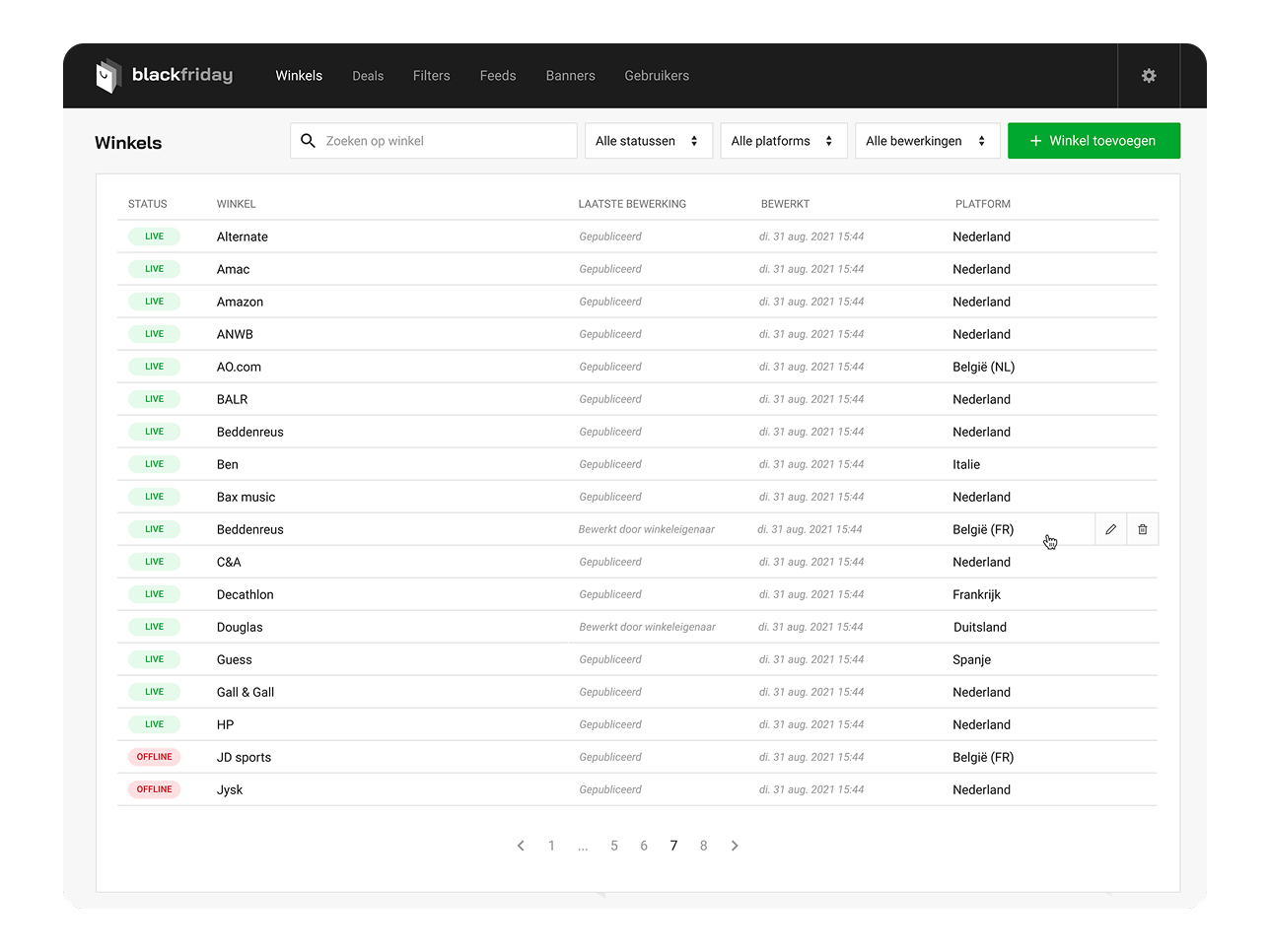Click Gepubliceerd status in Amazon row

pyautogui.click(x=610, y=302)
